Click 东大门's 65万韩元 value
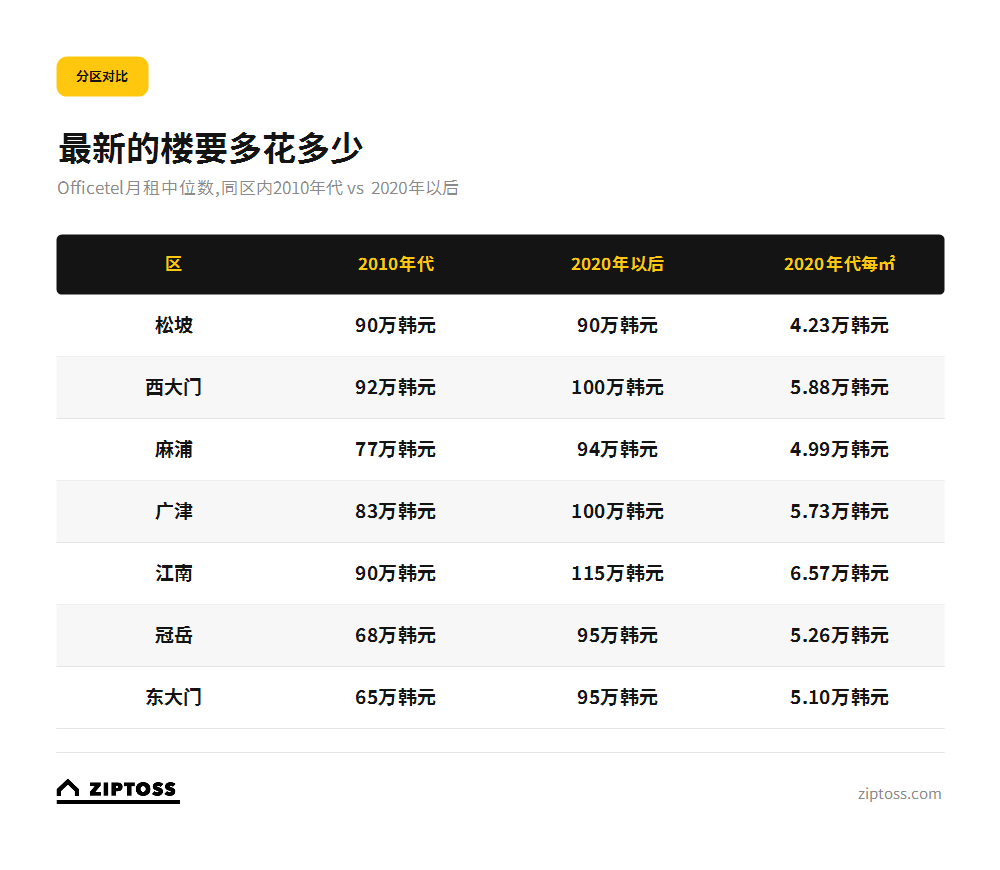Screen dimensions: 1000x870 point(395,697)
